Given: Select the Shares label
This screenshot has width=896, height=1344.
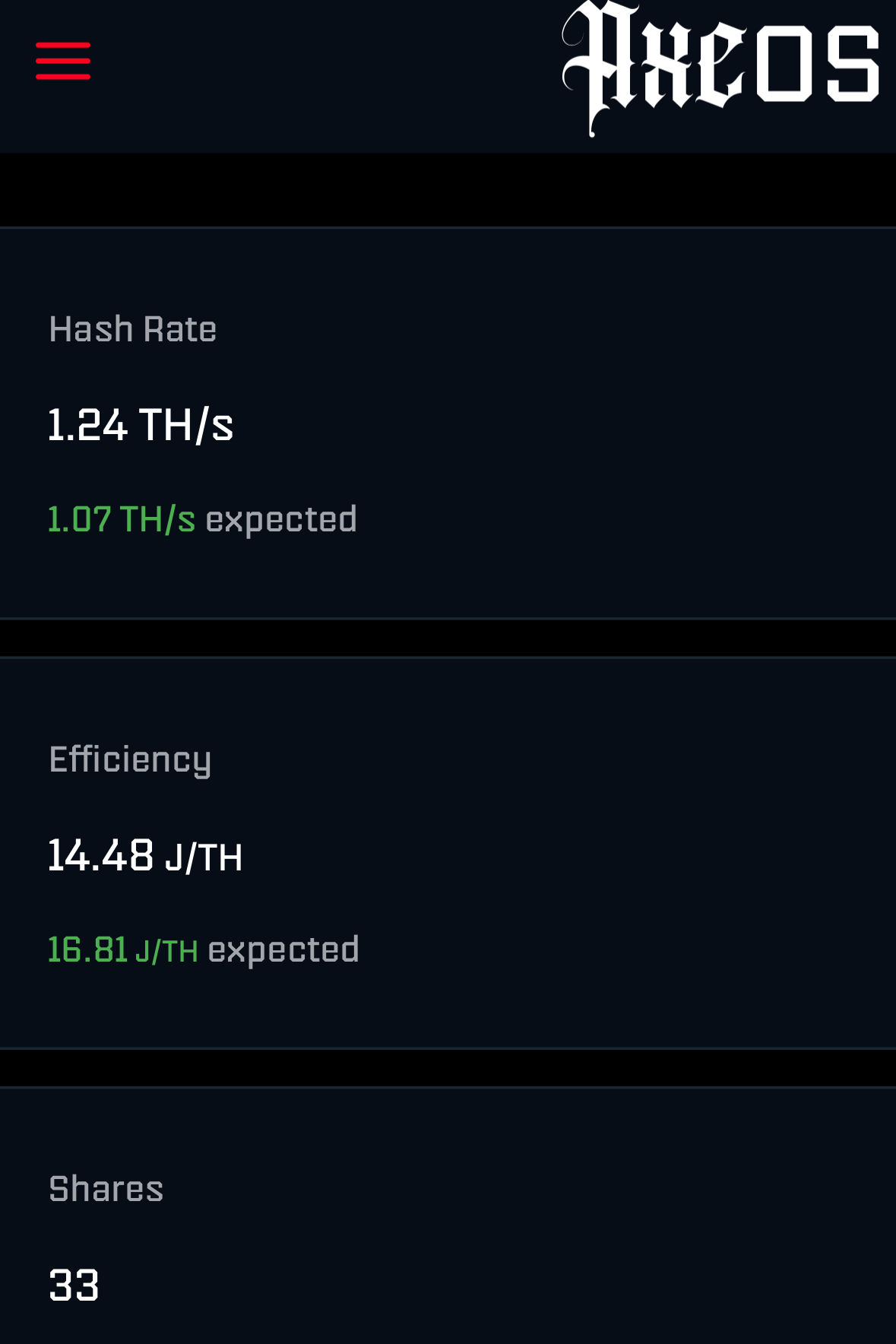Looking at the screenshot, I should tap(106, 1189).
